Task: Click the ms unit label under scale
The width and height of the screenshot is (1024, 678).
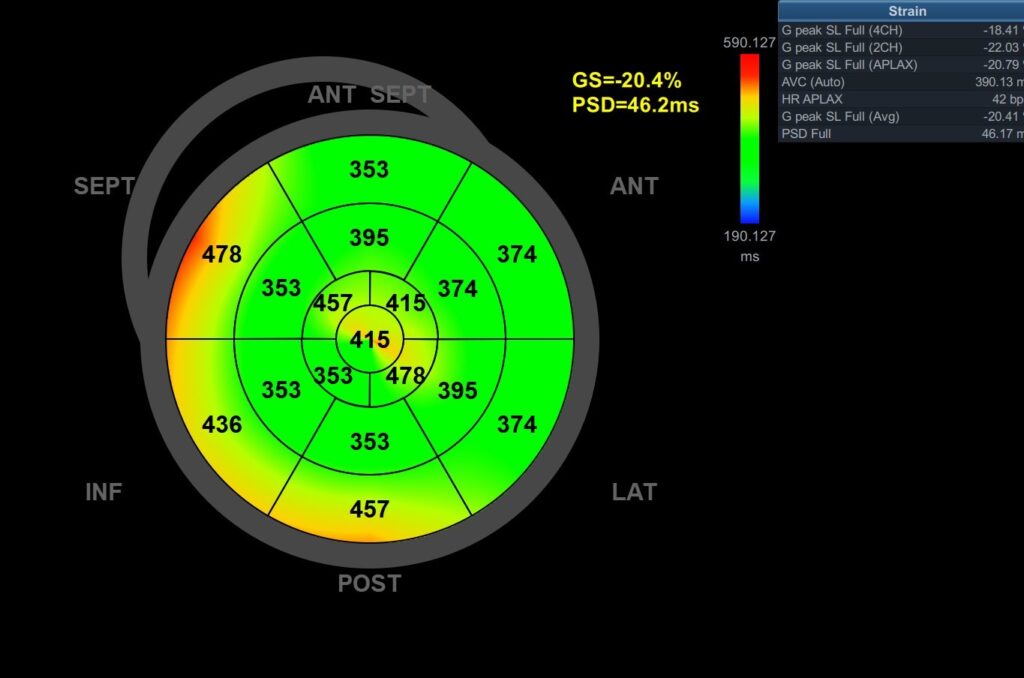Action: pyautogui.click(x=749, y=257)
